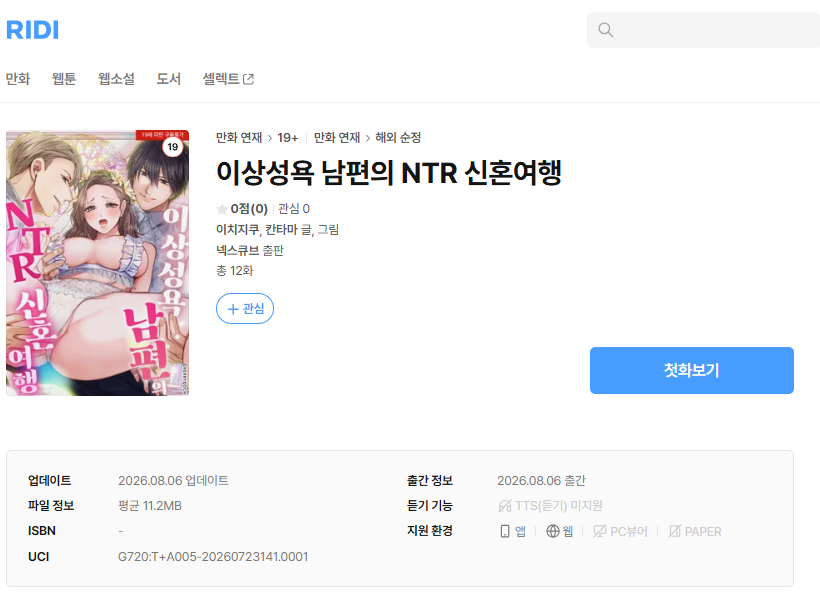Screen dimensions: 820x613
Task: Click the ISBN label
Action: (42, 531)
